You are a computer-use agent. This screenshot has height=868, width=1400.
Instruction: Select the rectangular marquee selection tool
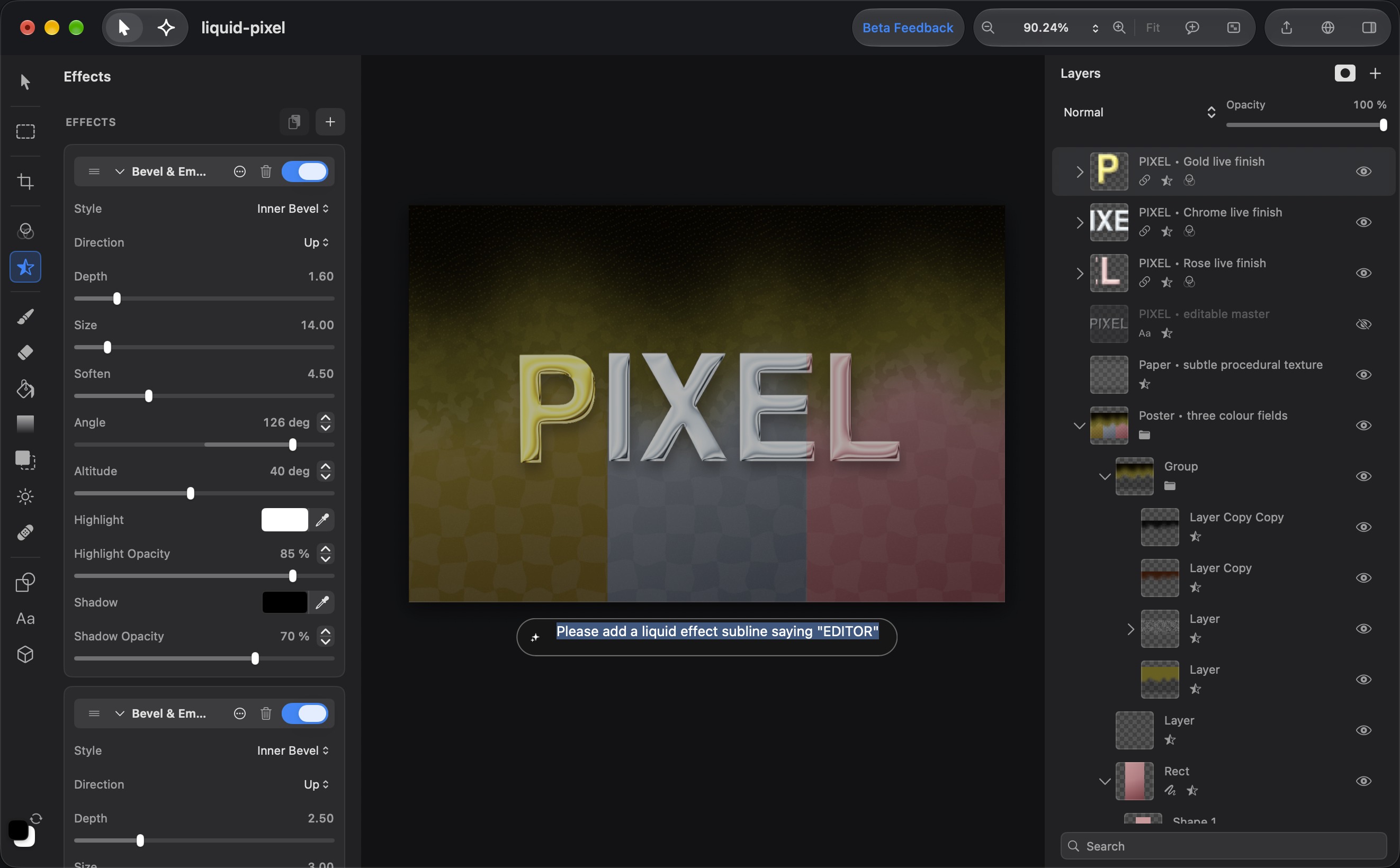coord(25,131)
